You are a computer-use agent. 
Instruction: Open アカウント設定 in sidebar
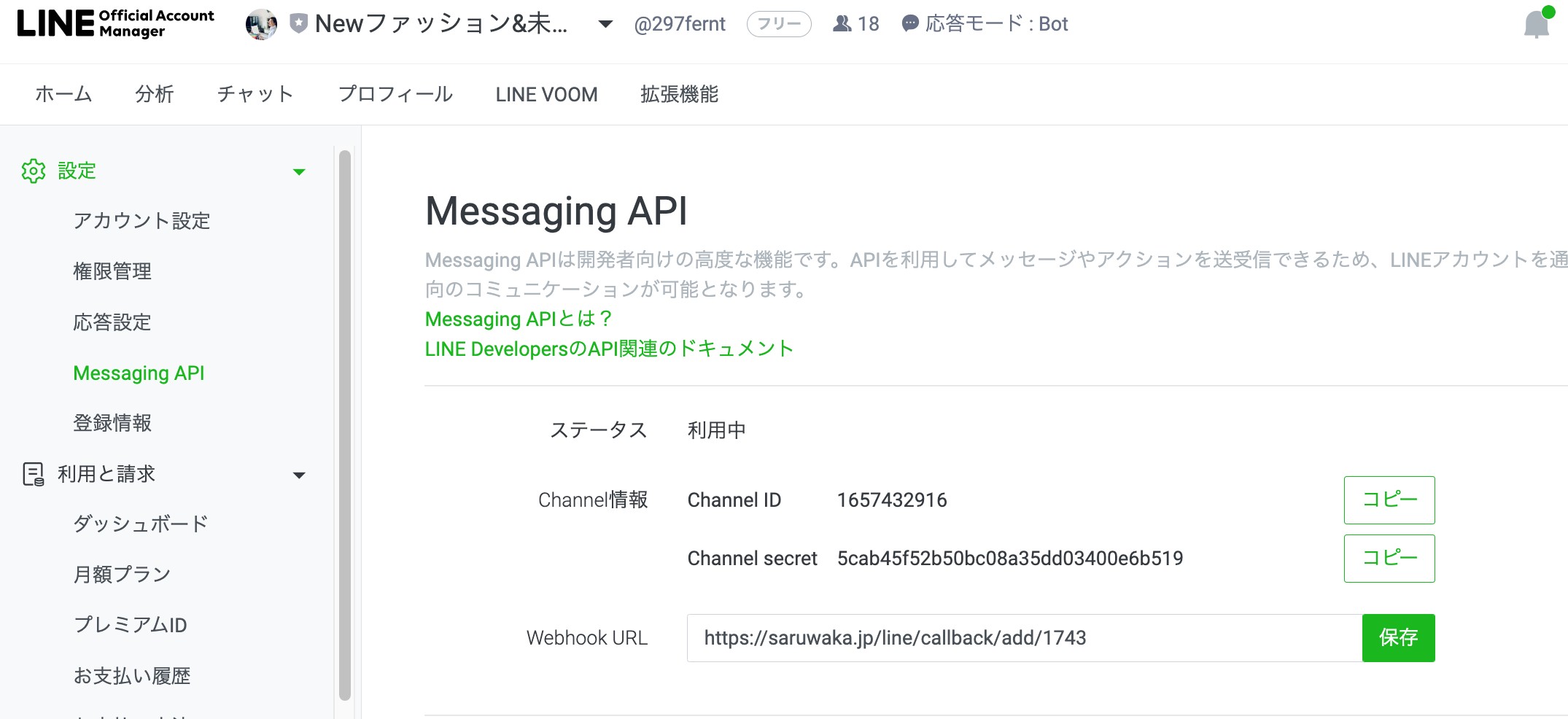[x=141, y=221]
